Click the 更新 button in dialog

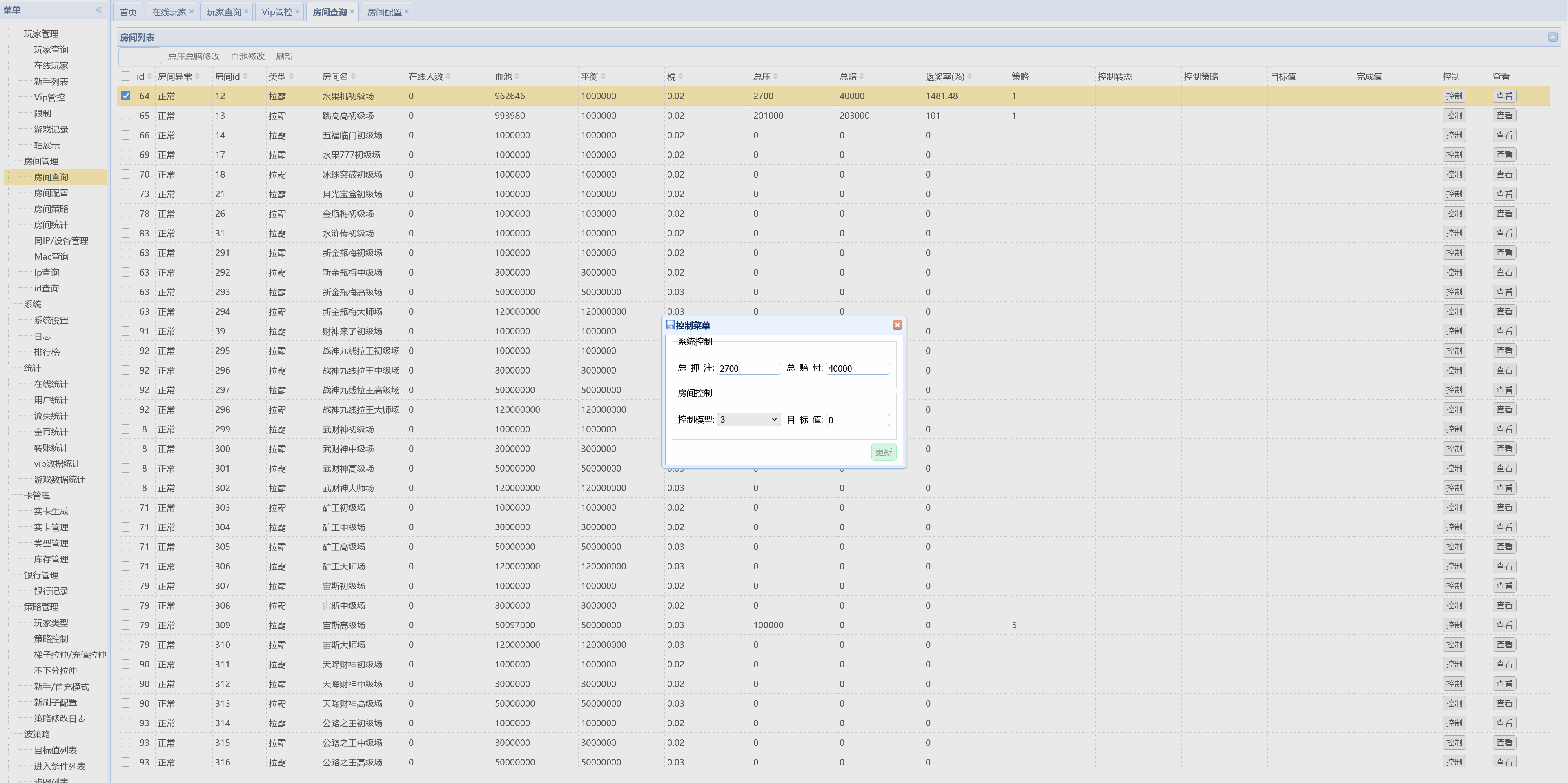(x=883, y=452)
